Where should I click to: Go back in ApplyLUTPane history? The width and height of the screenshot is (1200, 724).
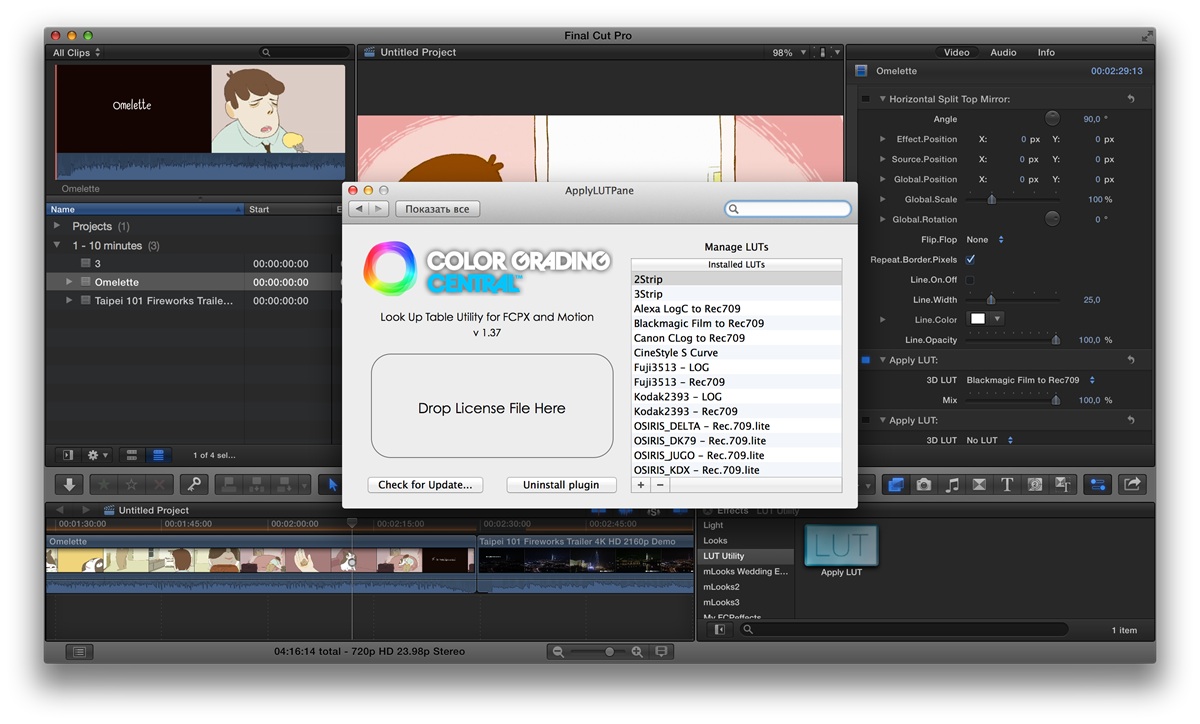(359, 209)
